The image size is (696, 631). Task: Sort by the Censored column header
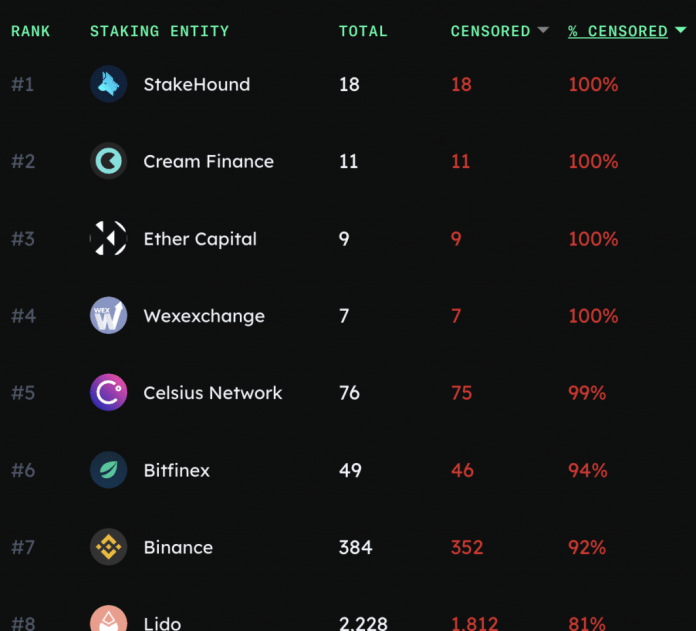490,31
